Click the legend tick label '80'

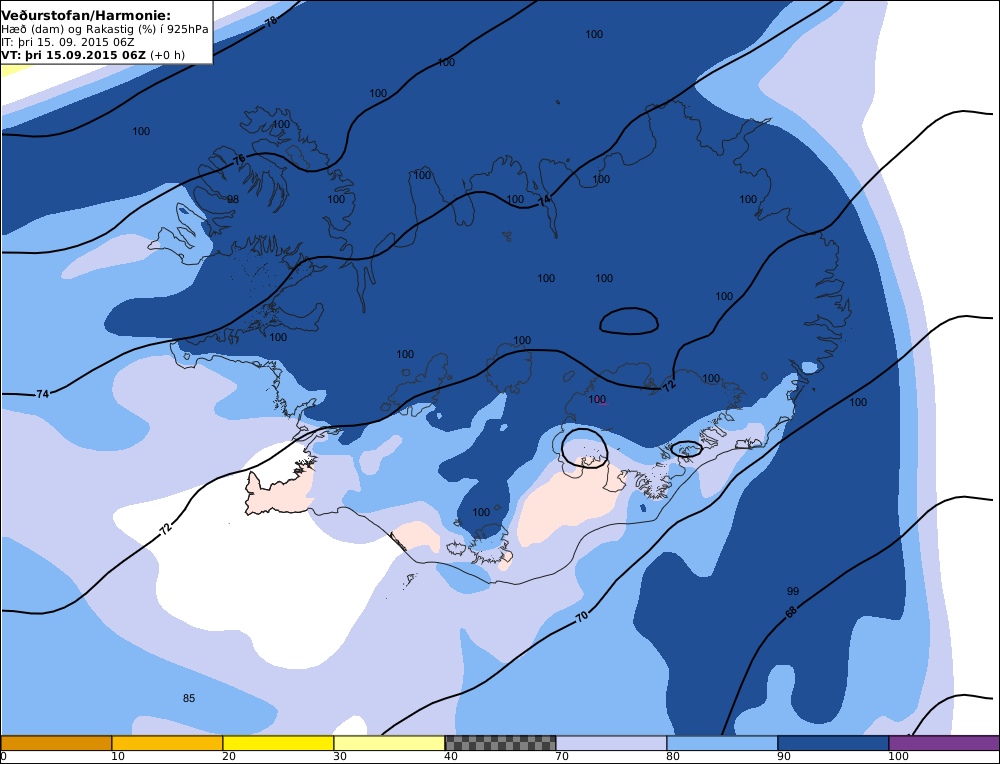pyautogui.click(x=672, y=756)
